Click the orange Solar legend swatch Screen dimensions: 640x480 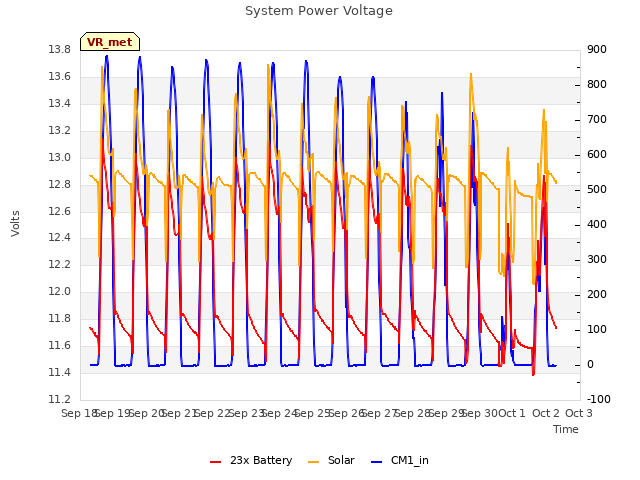tap(313, 462)
